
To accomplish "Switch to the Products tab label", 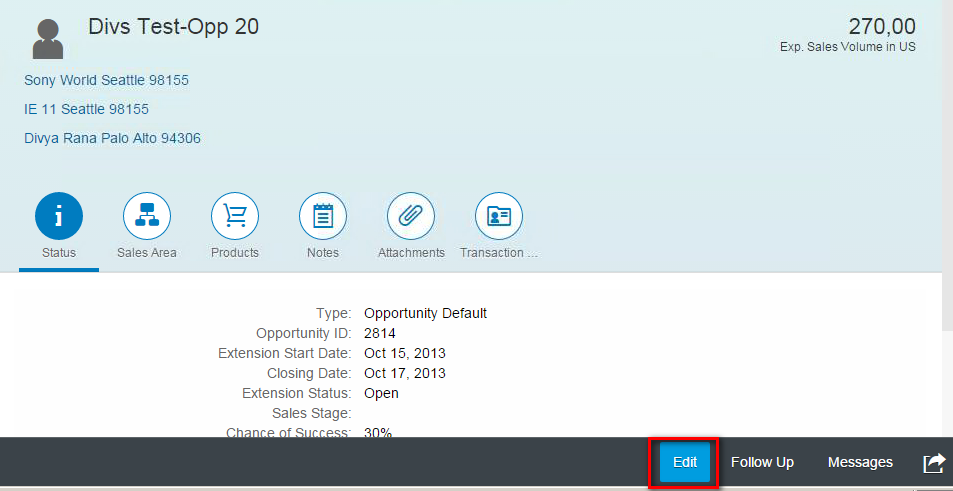I will (235, 253).
